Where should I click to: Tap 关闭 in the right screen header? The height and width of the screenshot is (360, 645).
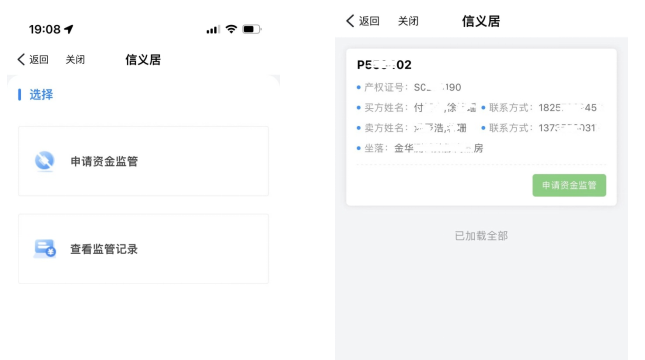408,21
